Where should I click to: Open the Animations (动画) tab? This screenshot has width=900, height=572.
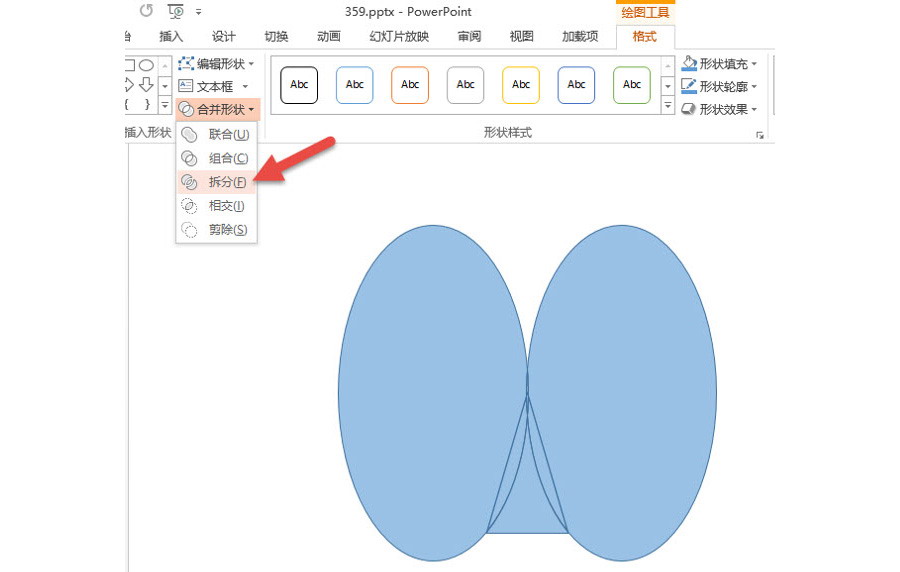(328, 37)
